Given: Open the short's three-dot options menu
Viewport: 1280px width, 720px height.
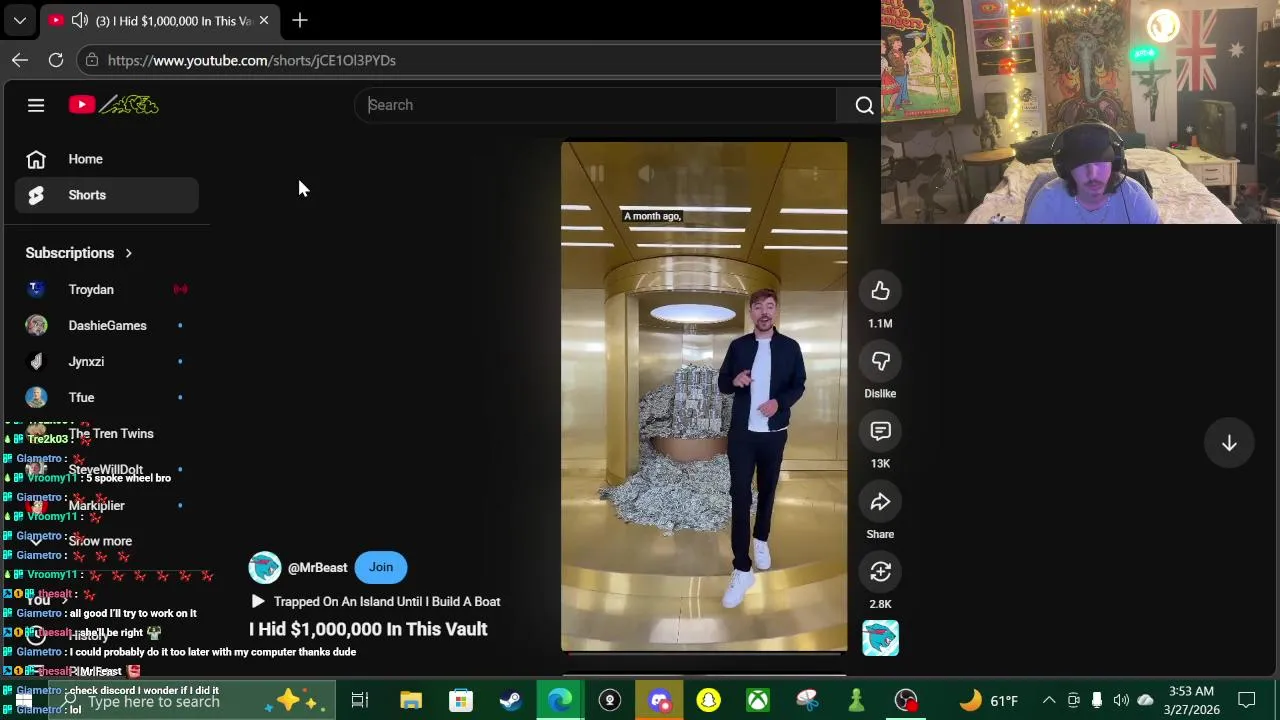Looking at the screenshot, I should click(815, 174).
